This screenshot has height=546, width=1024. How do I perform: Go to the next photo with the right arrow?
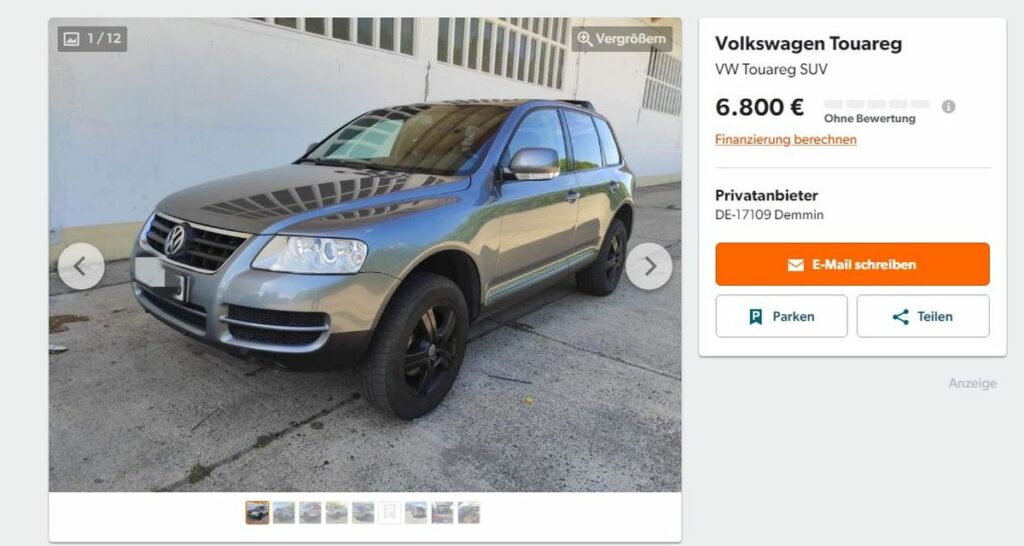tap(649, 266)
